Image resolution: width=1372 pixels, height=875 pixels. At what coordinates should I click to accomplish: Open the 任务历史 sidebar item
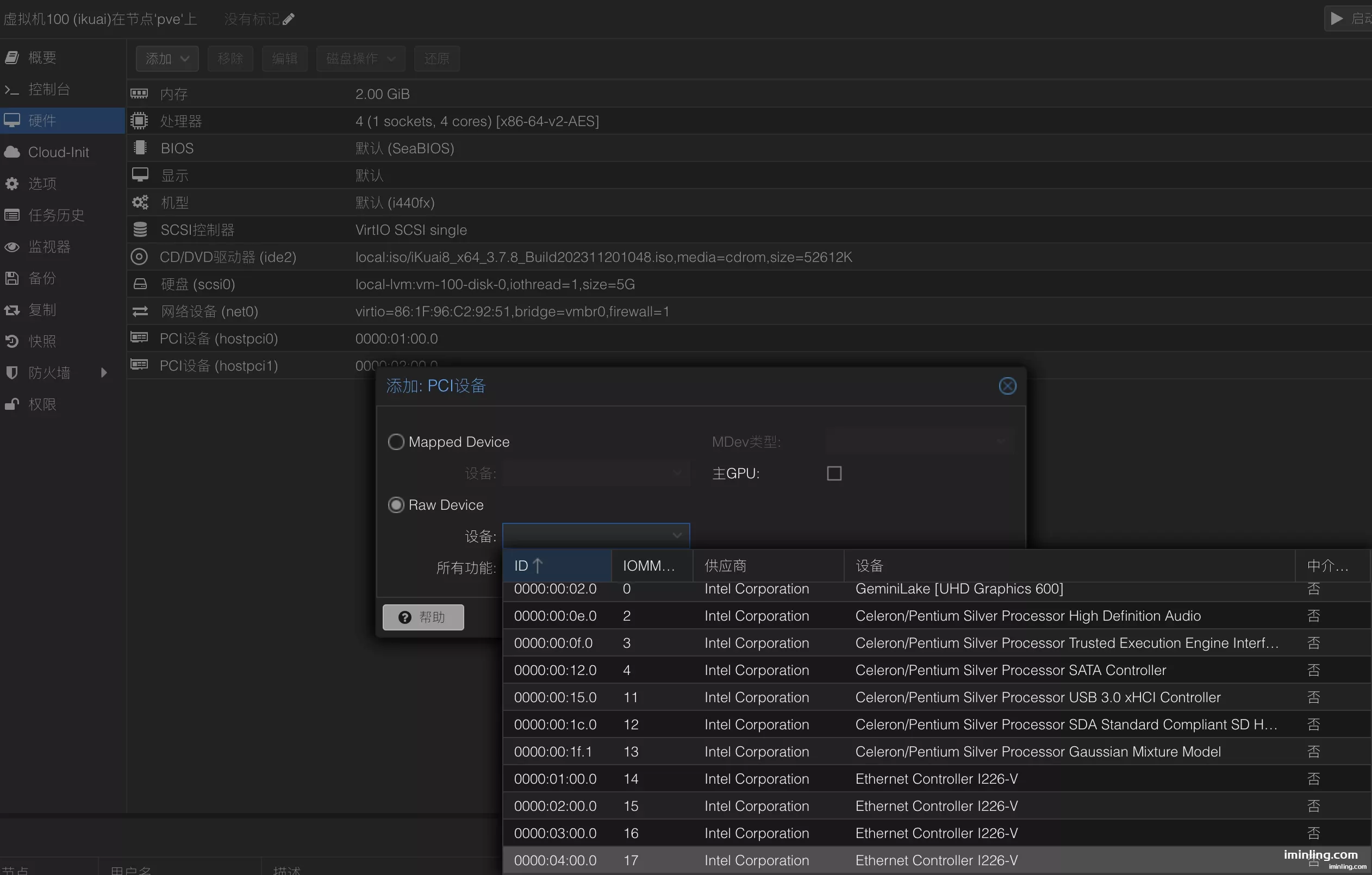(x=62, y=215)
